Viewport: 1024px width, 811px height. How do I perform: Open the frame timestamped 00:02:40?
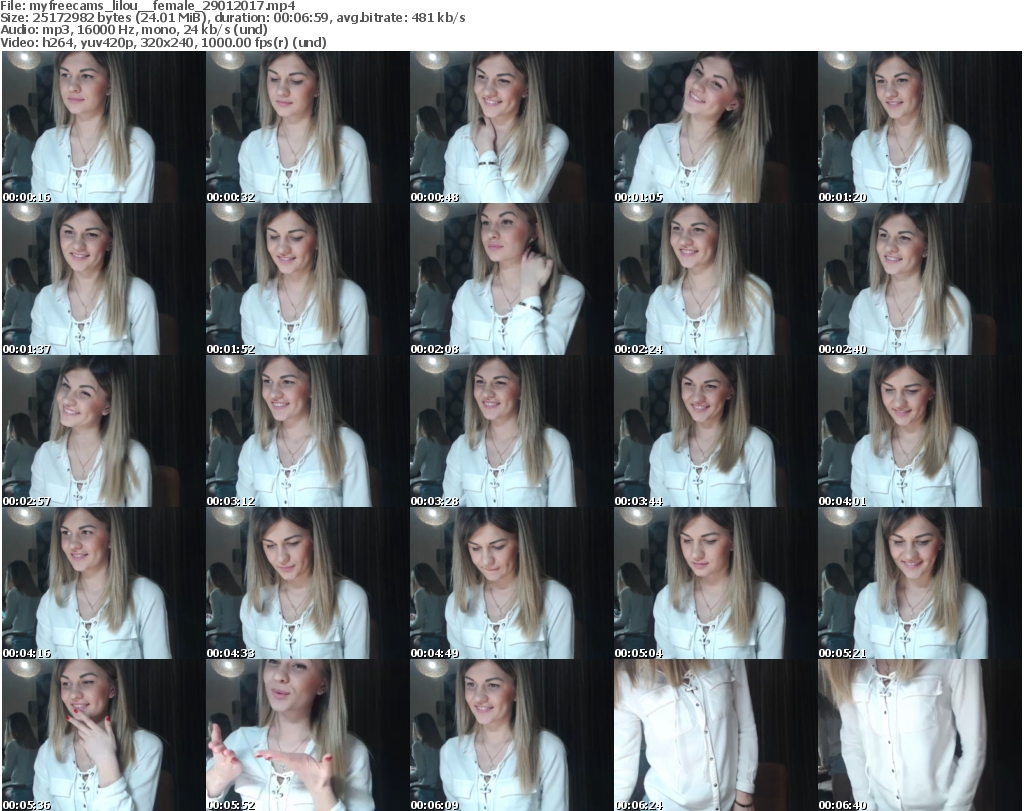920,279
